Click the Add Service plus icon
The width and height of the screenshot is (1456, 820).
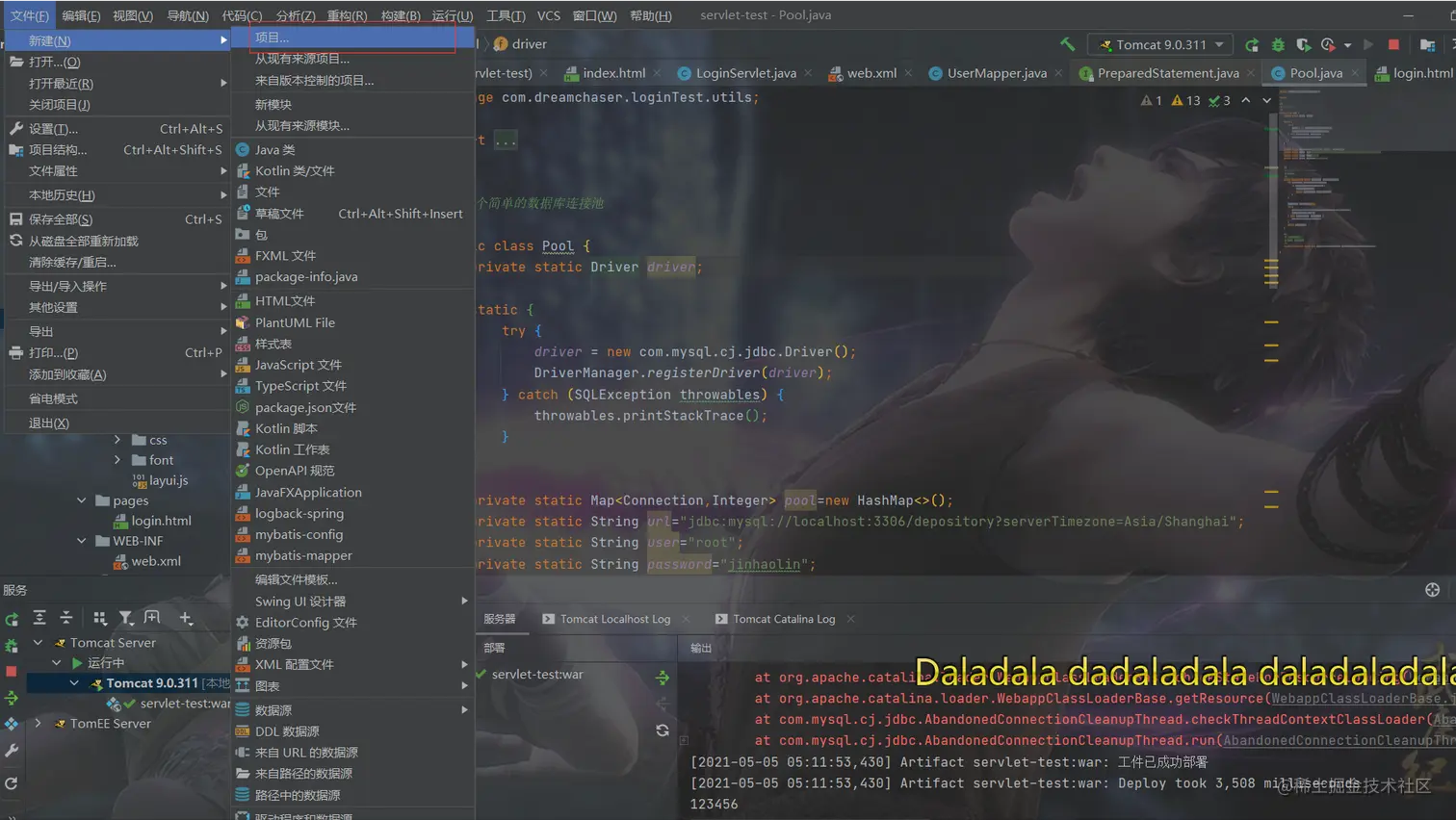(186, 618)
